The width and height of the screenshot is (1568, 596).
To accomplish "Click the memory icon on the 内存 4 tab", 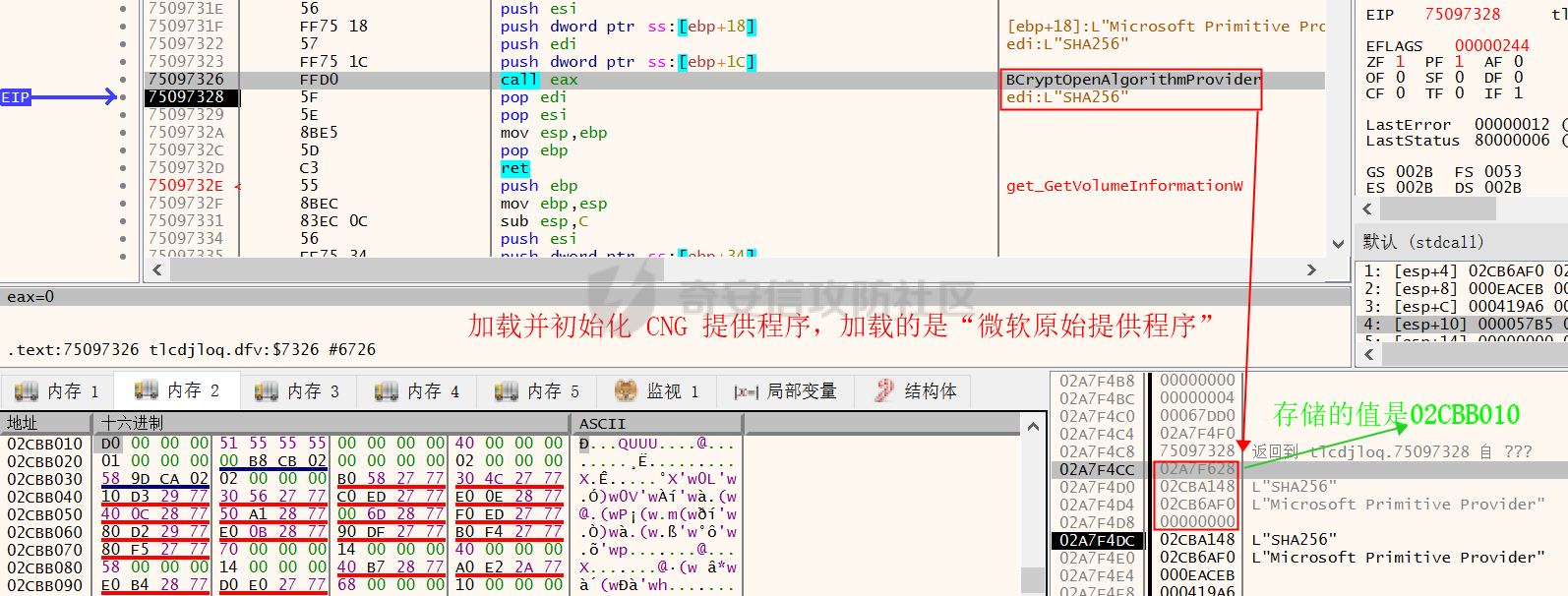I will [x=386, y=391].
